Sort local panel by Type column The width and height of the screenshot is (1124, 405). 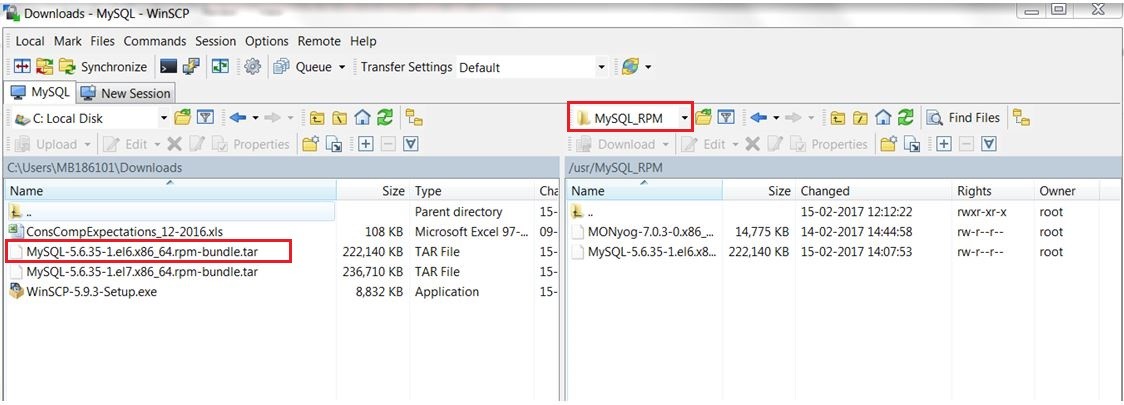pos(472,191)
